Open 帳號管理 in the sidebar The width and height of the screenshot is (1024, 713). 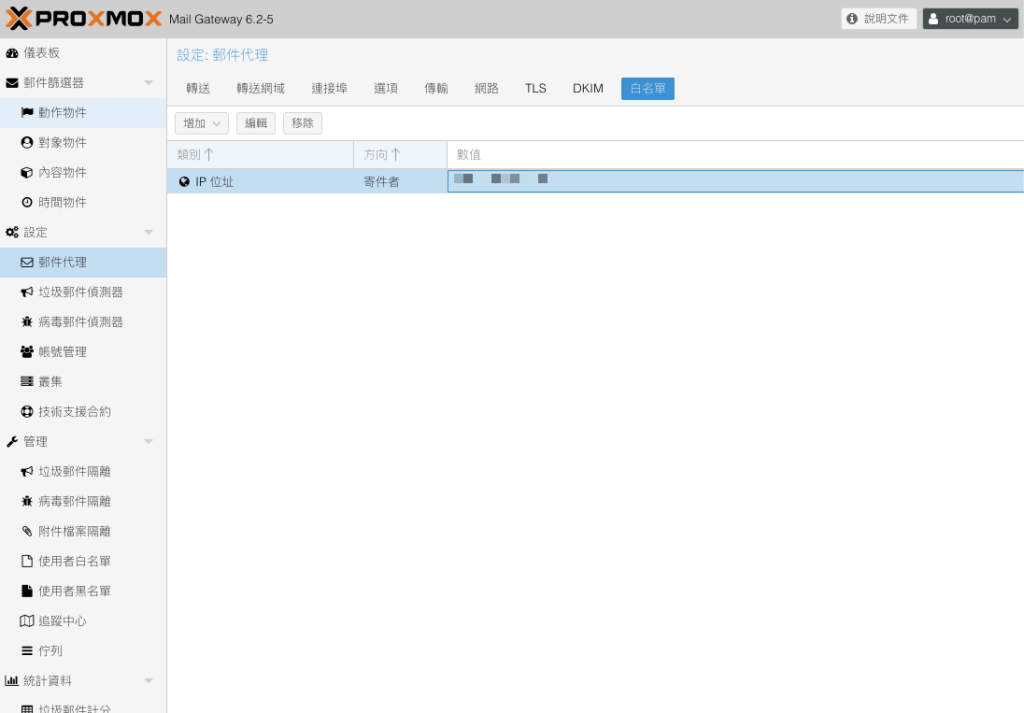pyautogui.click(x=83, y=352)
